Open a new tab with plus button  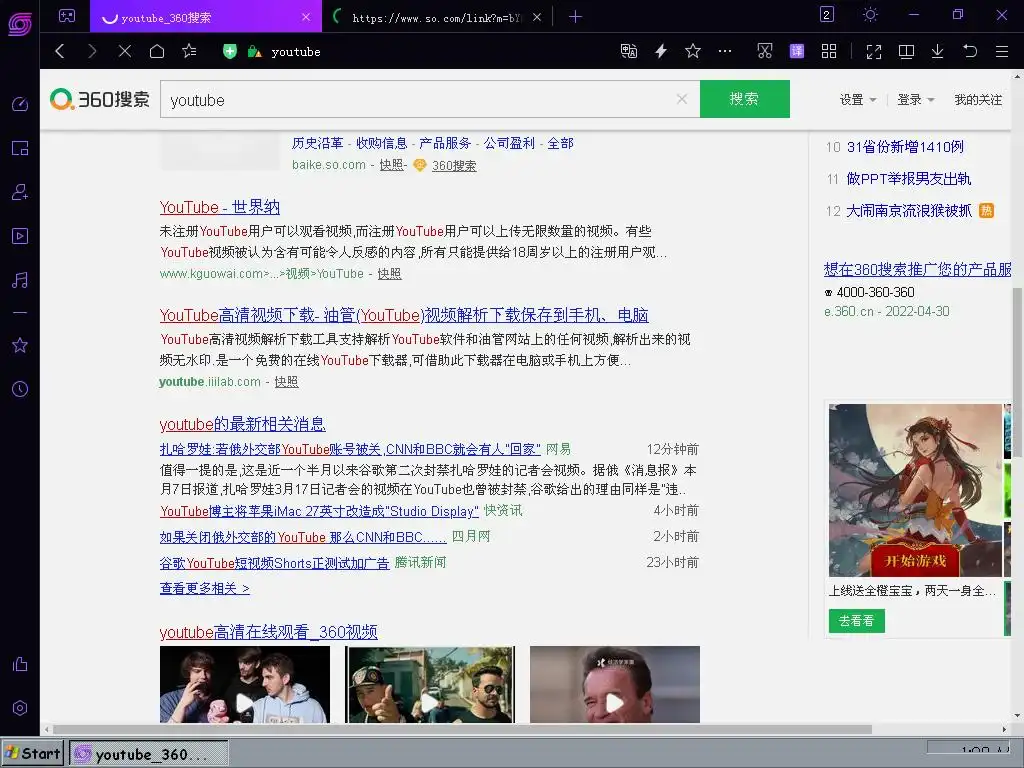pyautogui.click(x=575, y=17)
